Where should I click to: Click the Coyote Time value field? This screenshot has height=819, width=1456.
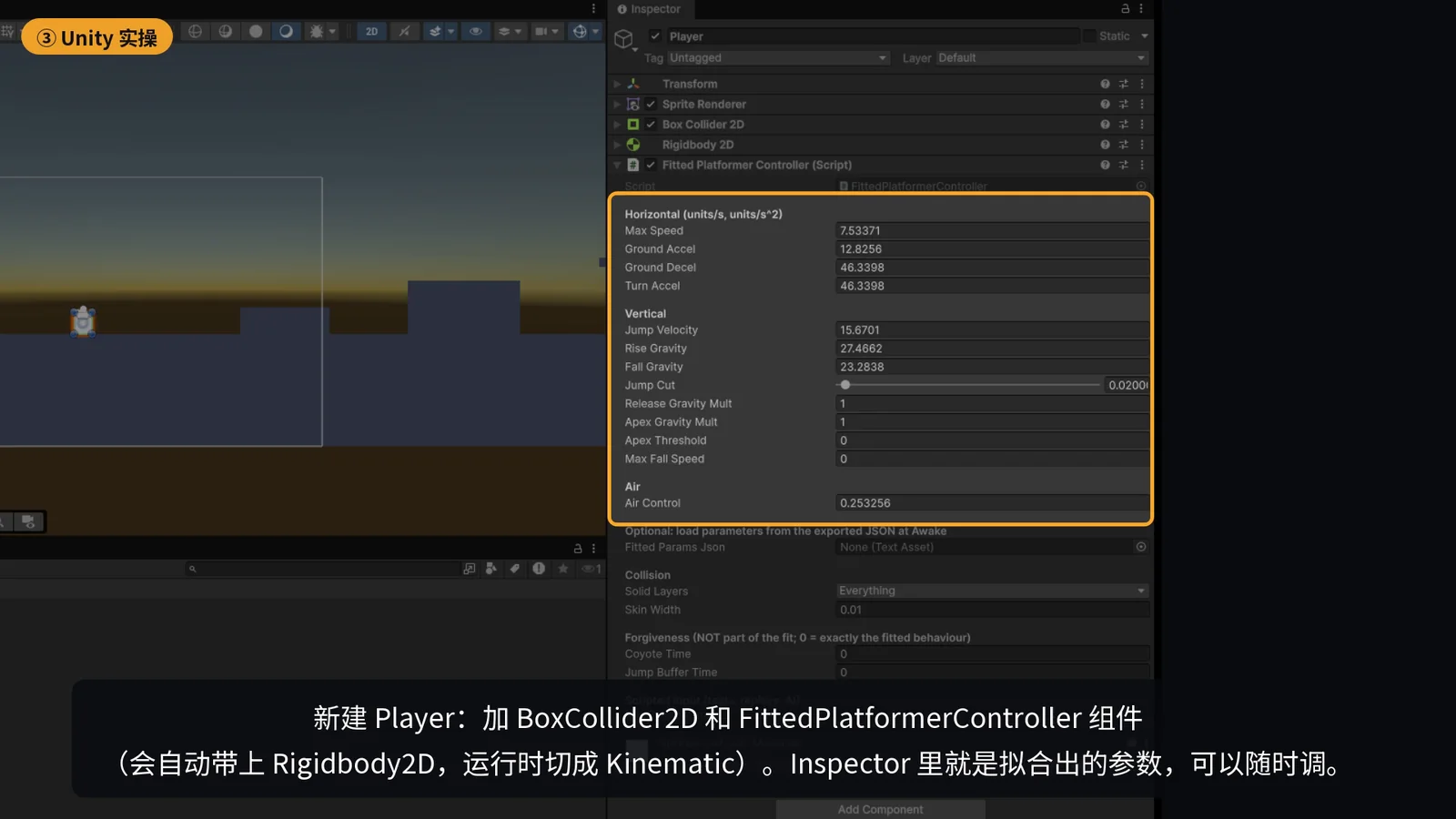click(x=992, y=653)
